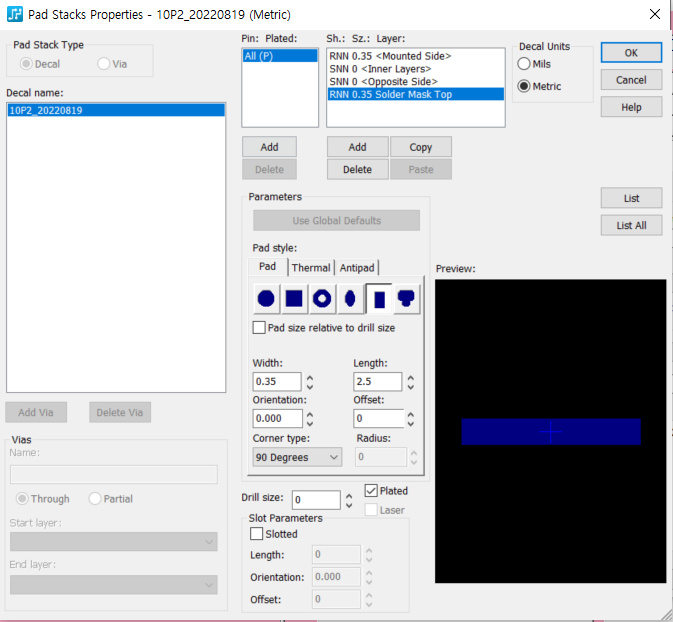The image size is (673, 622).
Task: Decrease the Length value with down arrow
Action: 410,387
